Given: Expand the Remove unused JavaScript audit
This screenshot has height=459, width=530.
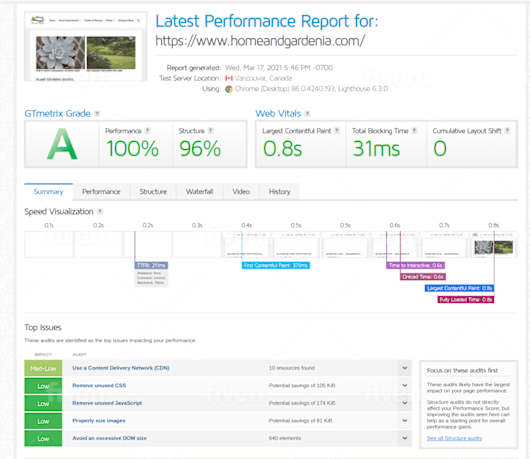Looking at the screenshot, I should point(405,403).
